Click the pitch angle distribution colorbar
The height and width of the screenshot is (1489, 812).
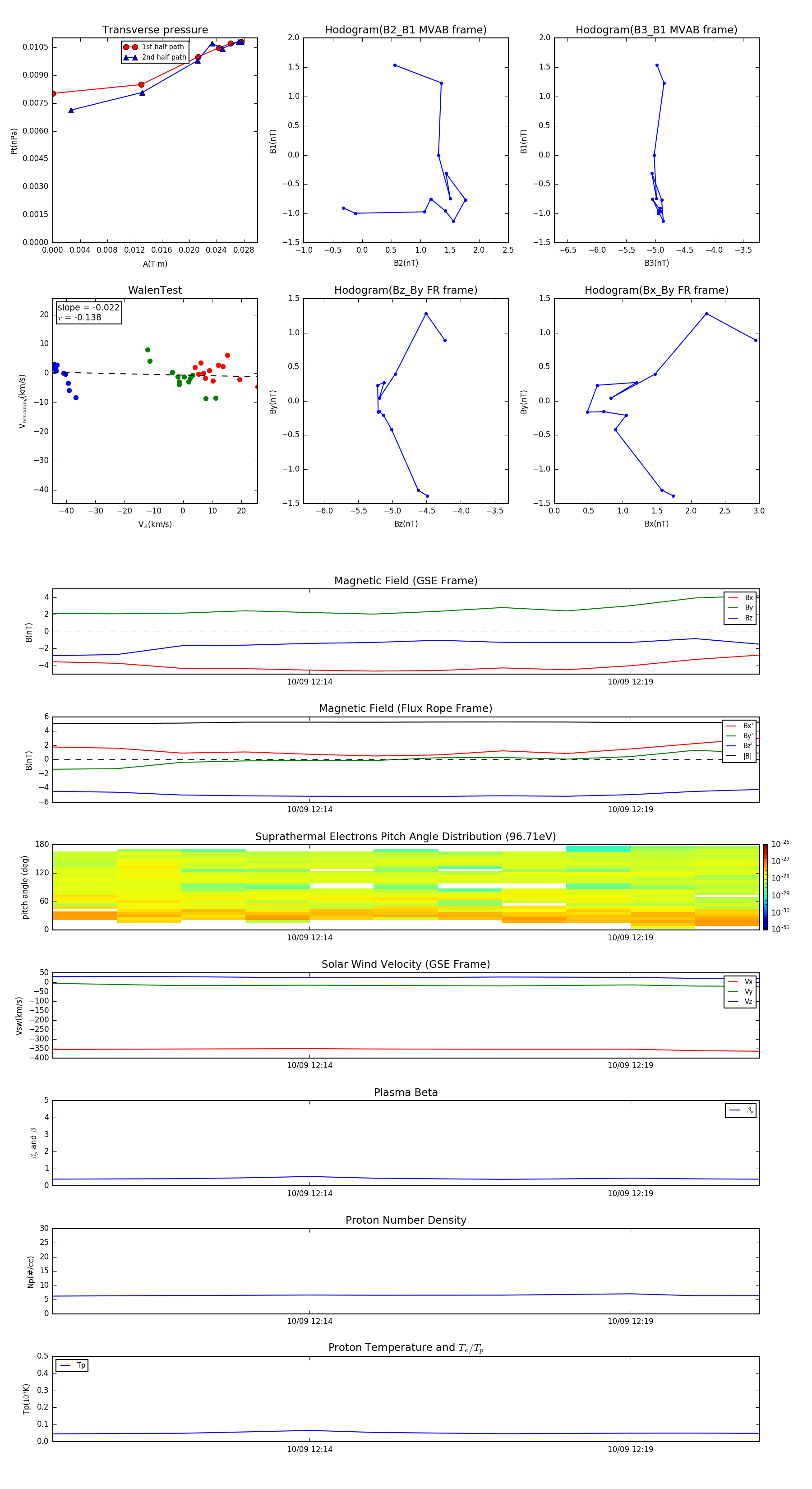pyautogui.click(x=765, y=887)
